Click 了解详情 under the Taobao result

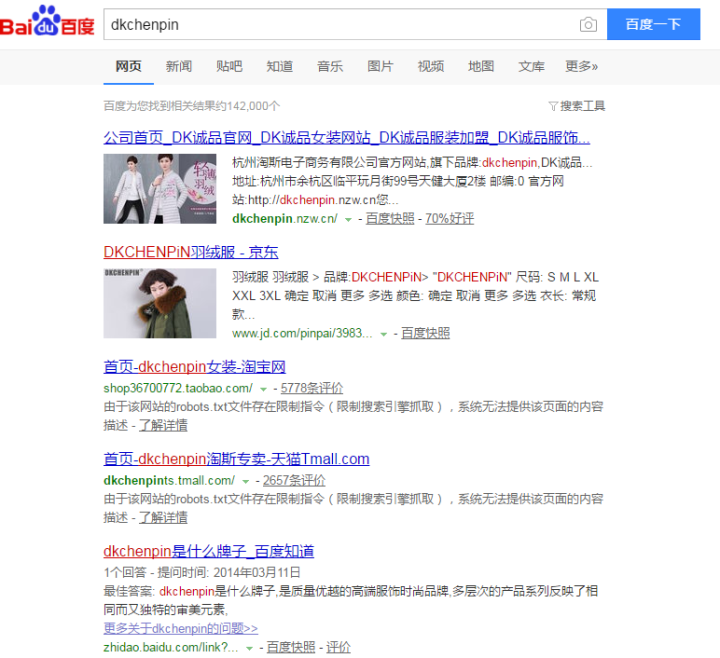pos(163,425)
